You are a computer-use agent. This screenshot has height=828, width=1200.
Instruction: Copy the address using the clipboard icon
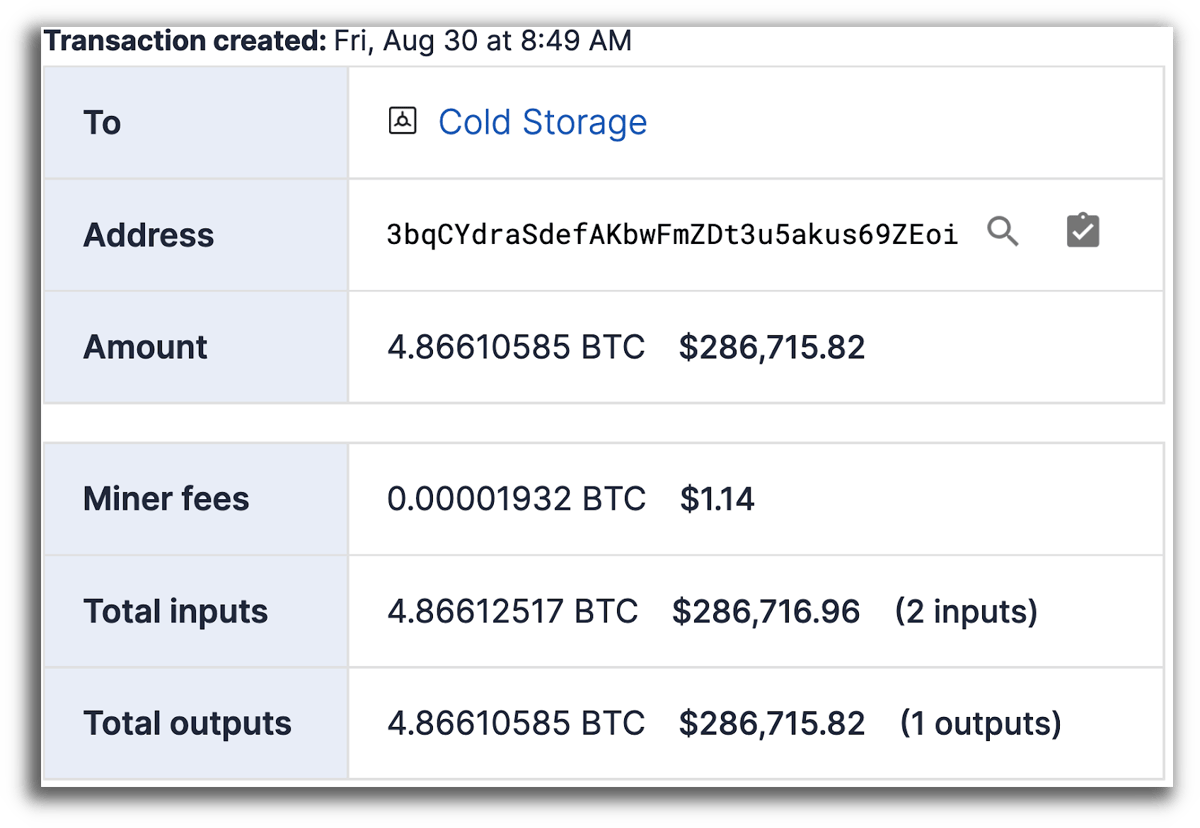[x=1083, y=232]
